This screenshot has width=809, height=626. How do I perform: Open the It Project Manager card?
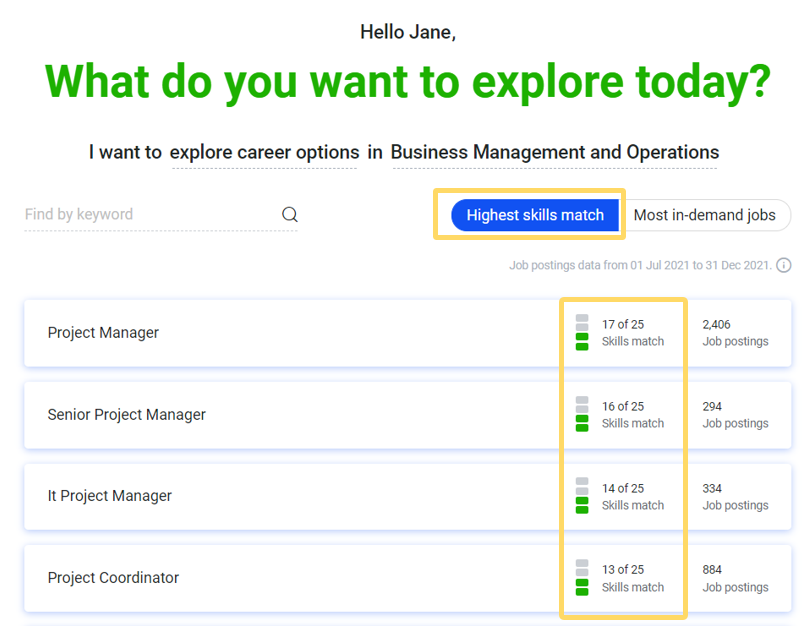pyautogui.click(x=408, y=496)
